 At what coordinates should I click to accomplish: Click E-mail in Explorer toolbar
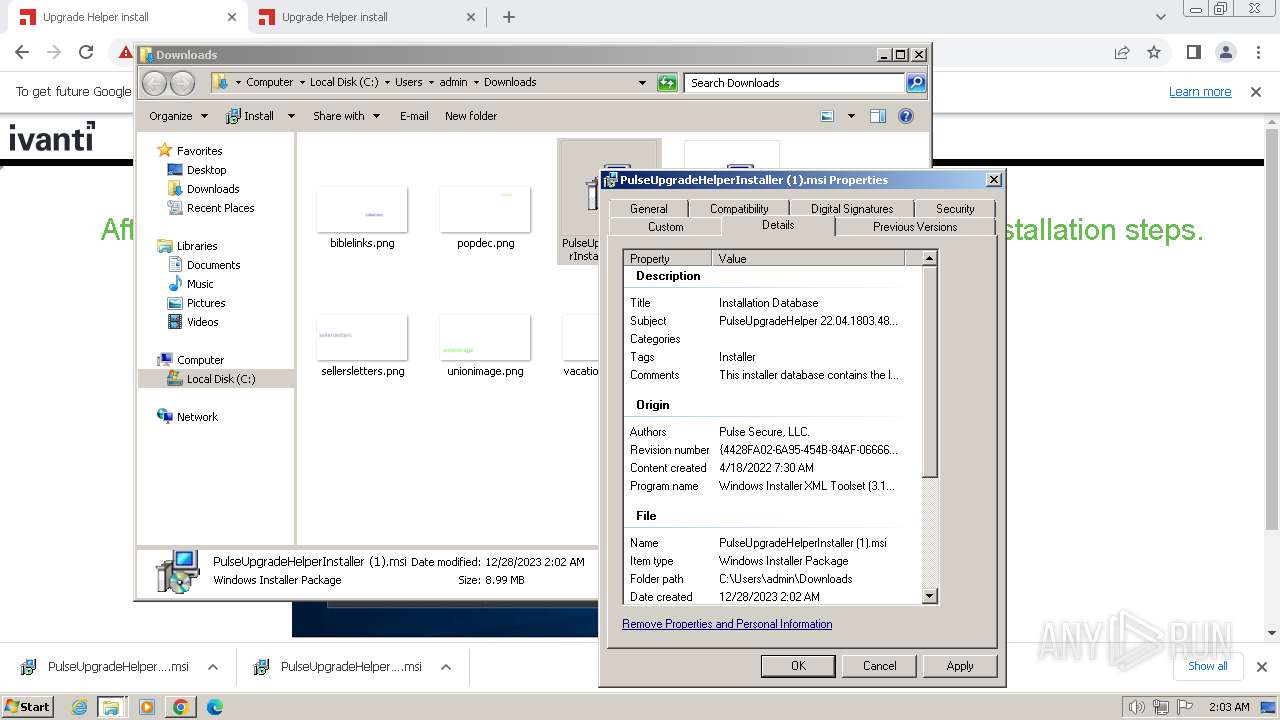[x=414, y=116]
